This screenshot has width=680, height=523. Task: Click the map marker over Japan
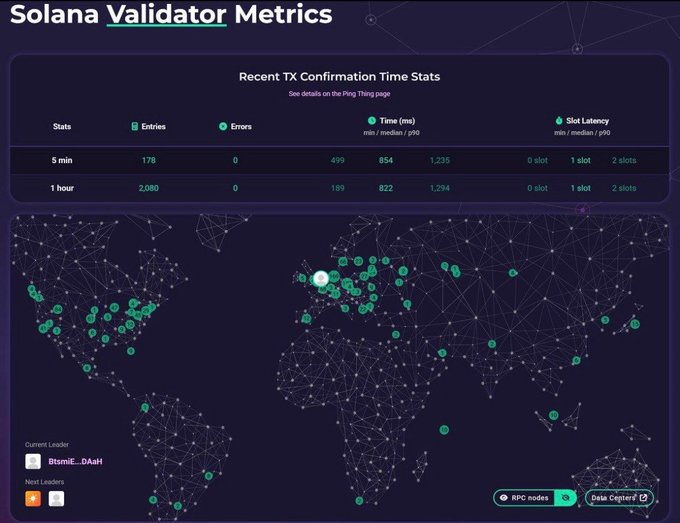coord(635,324)
